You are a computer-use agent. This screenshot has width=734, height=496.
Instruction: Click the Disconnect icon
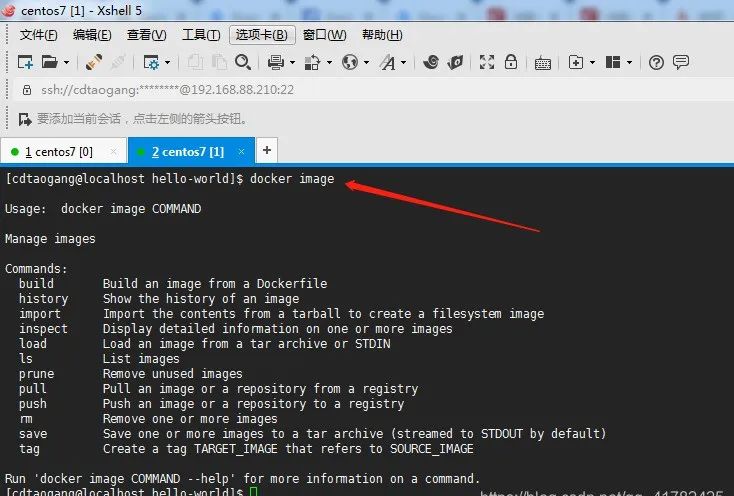tap(118, 62)
